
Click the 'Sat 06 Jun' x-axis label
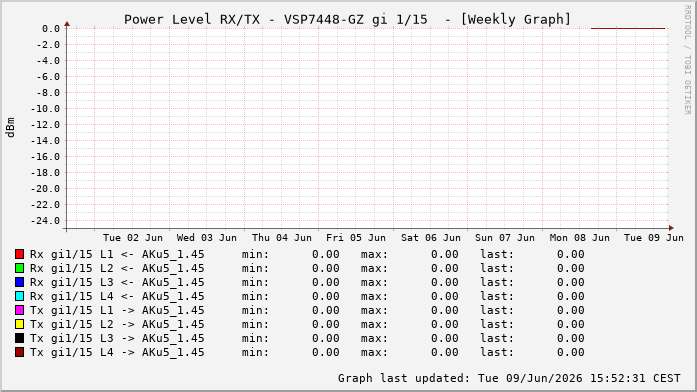[x=431, y=238]
